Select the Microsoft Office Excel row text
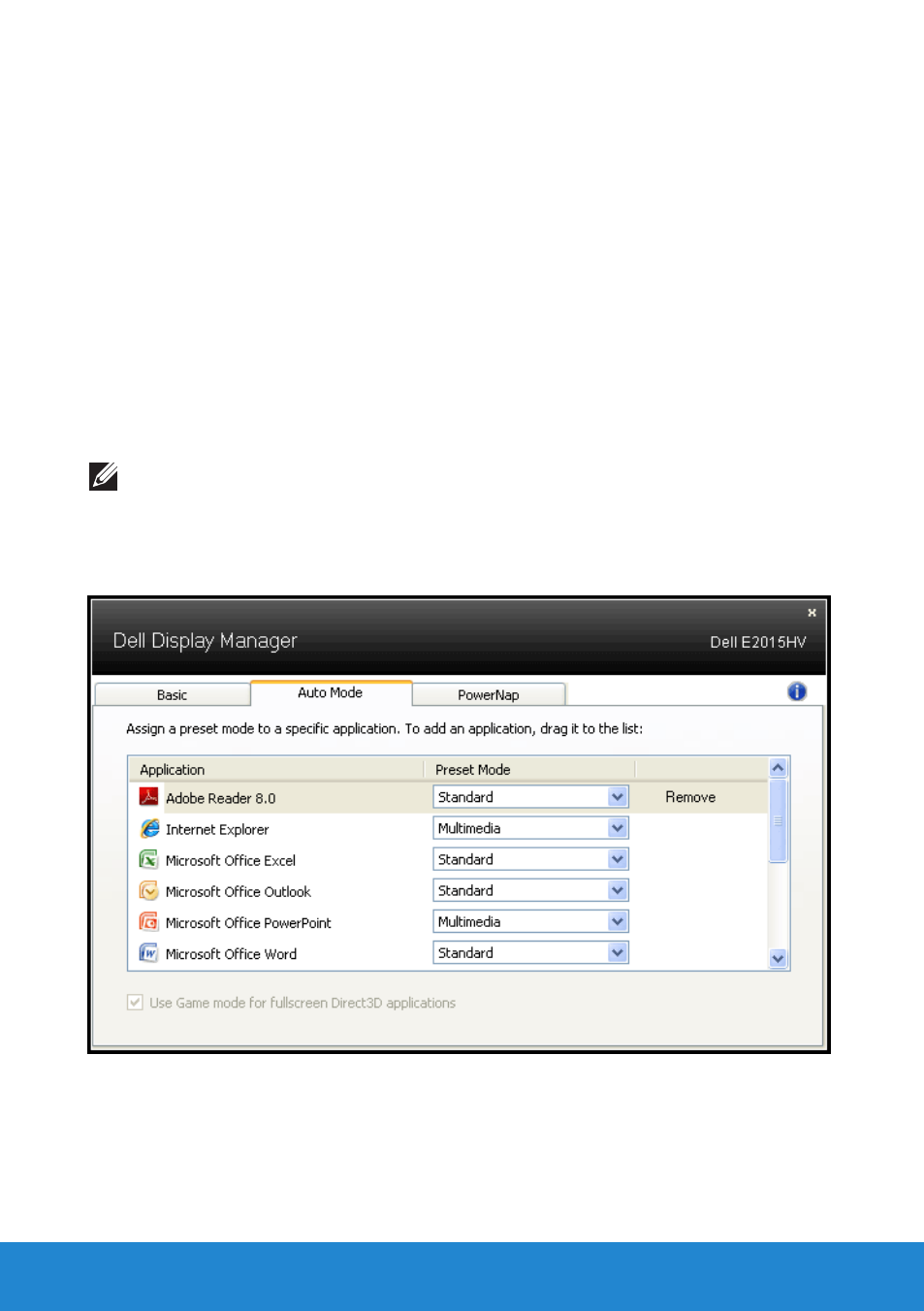 (231, 860)
